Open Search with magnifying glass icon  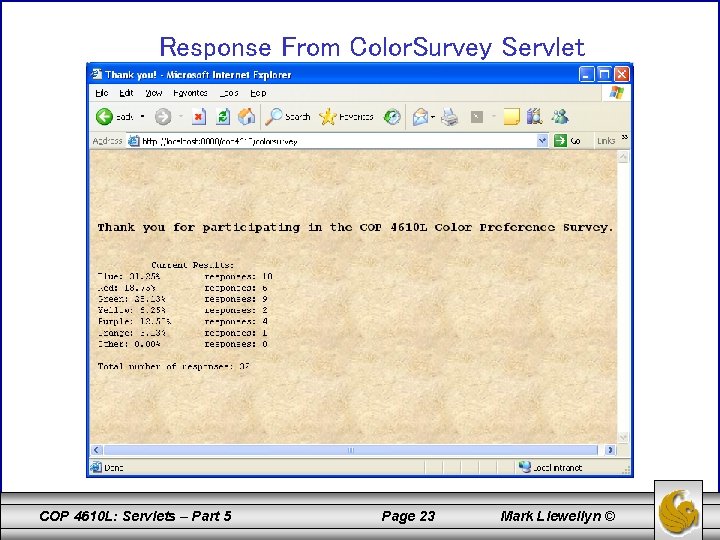tap(288, 117)
